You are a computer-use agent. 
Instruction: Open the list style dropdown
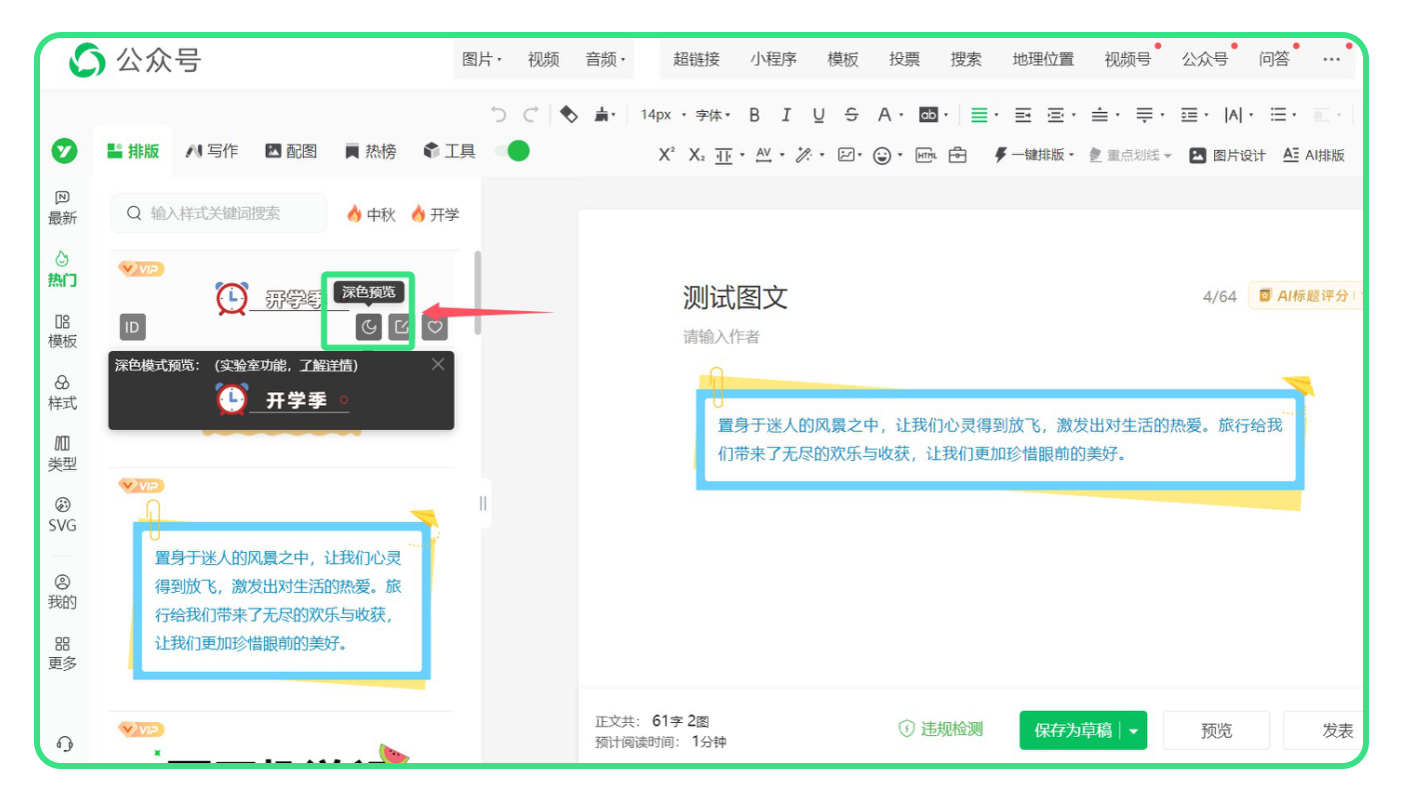(1283, 115)
